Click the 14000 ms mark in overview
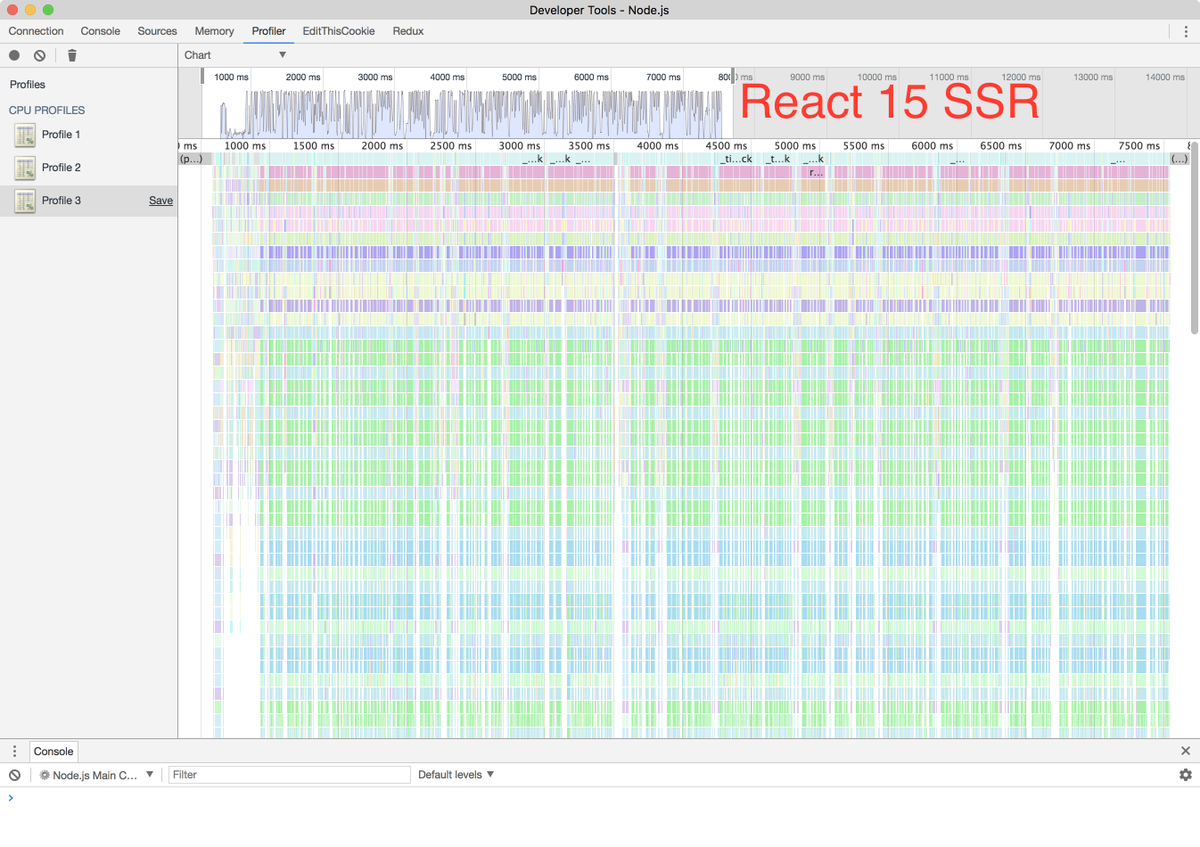Viewport: 1200px width, 847px height. pyautogui.click(x=1165, y=77)
